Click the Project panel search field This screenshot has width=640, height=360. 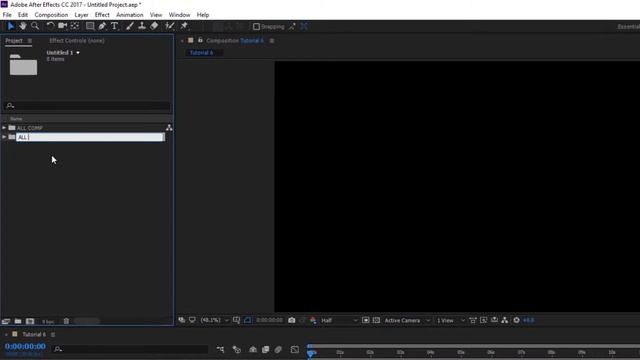coord(87,106)
